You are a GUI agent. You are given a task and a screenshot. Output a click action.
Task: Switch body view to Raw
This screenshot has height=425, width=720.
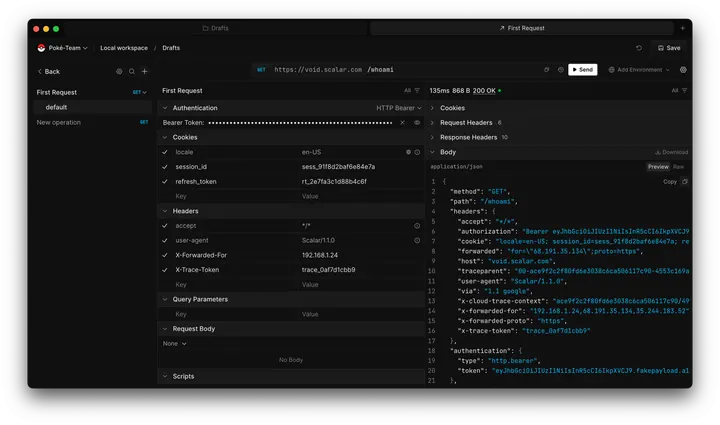[678, 167]
